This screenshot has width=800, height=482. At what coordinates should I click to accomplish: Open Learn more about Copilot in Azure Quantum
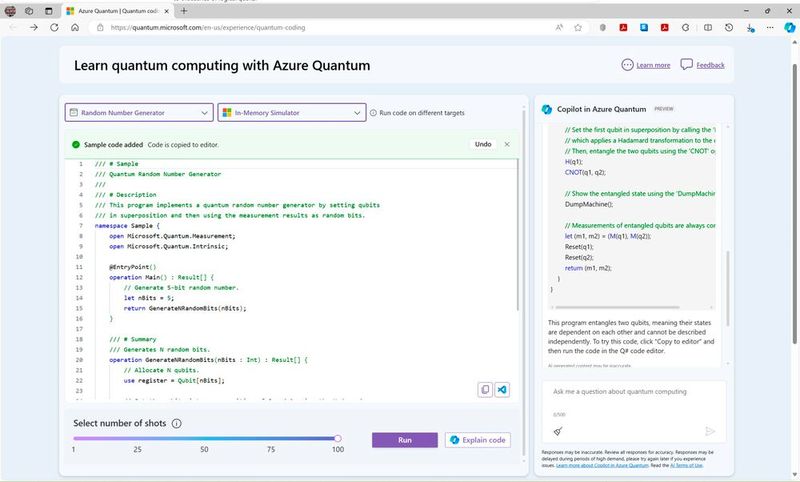pyautogui.click(x=602, y=465)
